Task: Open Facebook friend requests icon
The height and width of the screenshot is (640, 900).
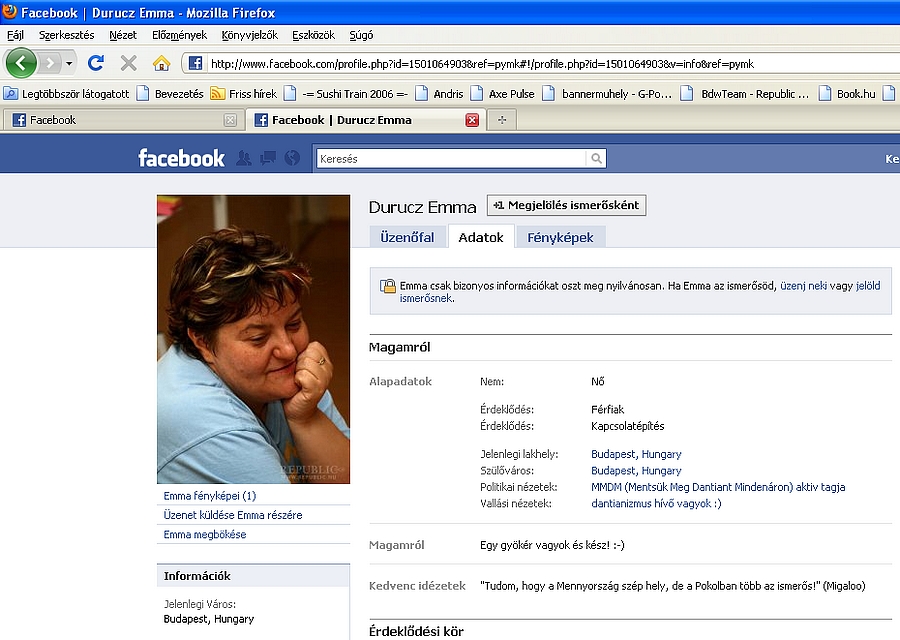Action: click(244, 158)
